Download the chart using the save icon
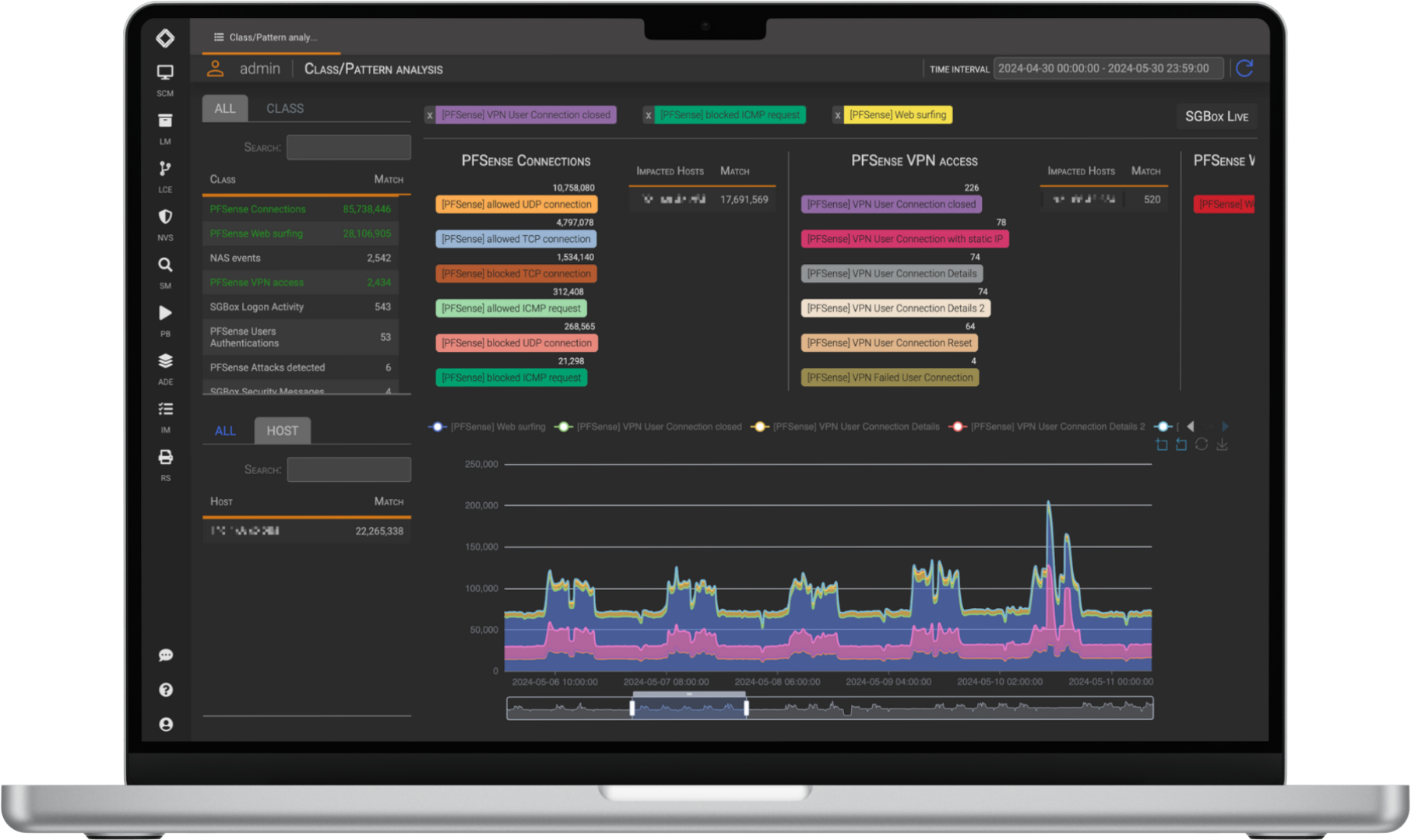 (1222, 445)
